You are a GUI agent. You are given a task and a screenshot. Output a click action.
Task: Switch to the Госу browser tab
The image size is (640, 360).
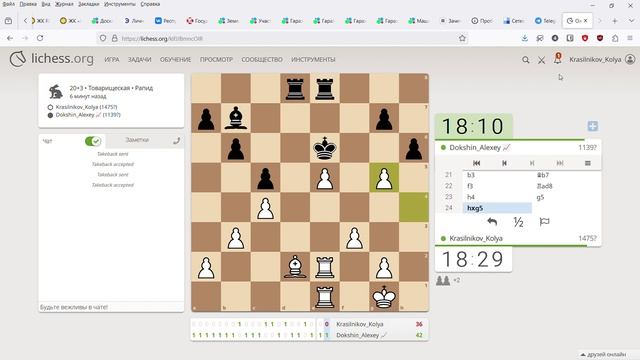[197, 21]
